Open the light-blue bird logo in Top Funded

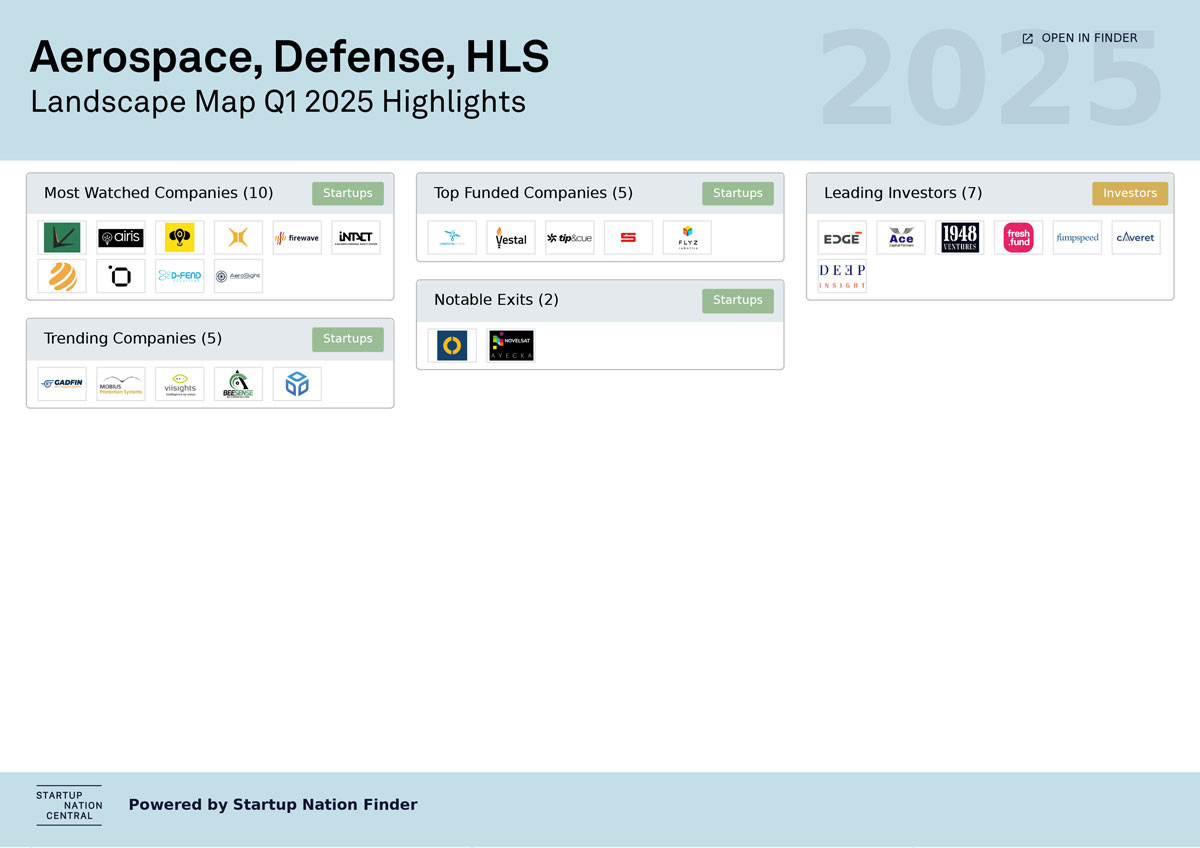pyautogui.click(x=452, y=238)
